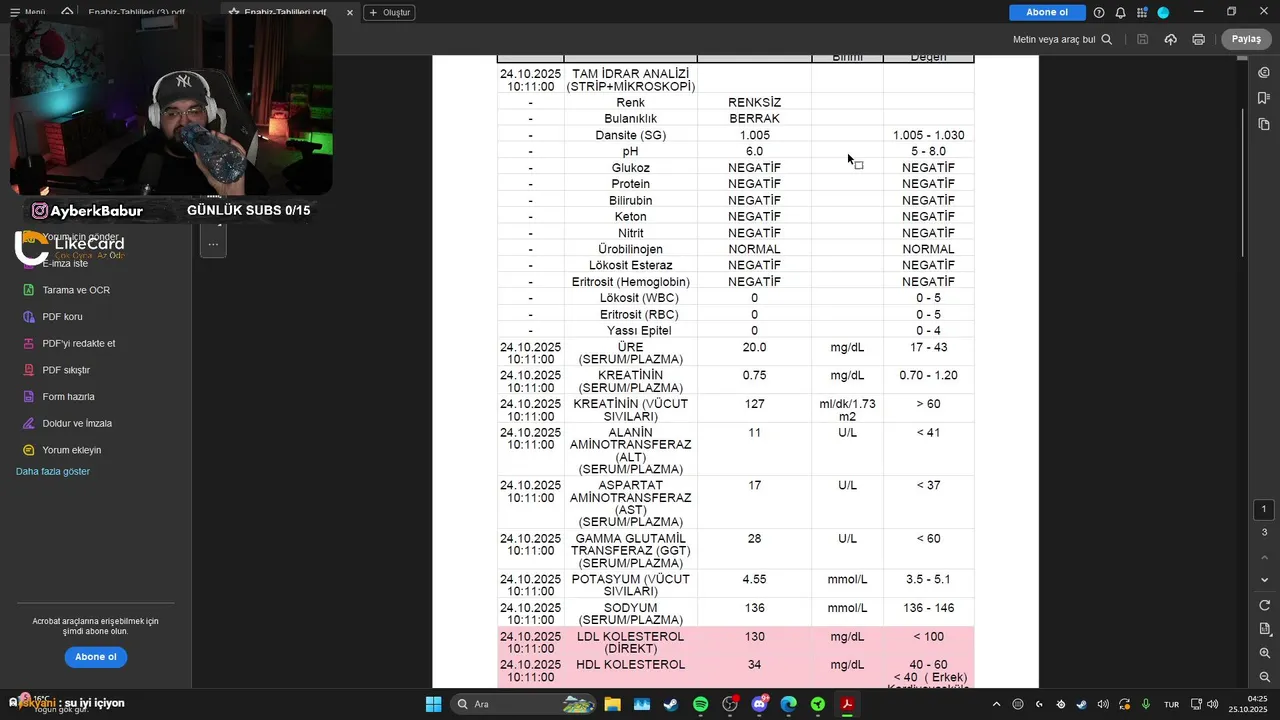Viewport: 1280px width, 720px height.
Task: Click Daha fazla göster link
Action: (53, 471)
